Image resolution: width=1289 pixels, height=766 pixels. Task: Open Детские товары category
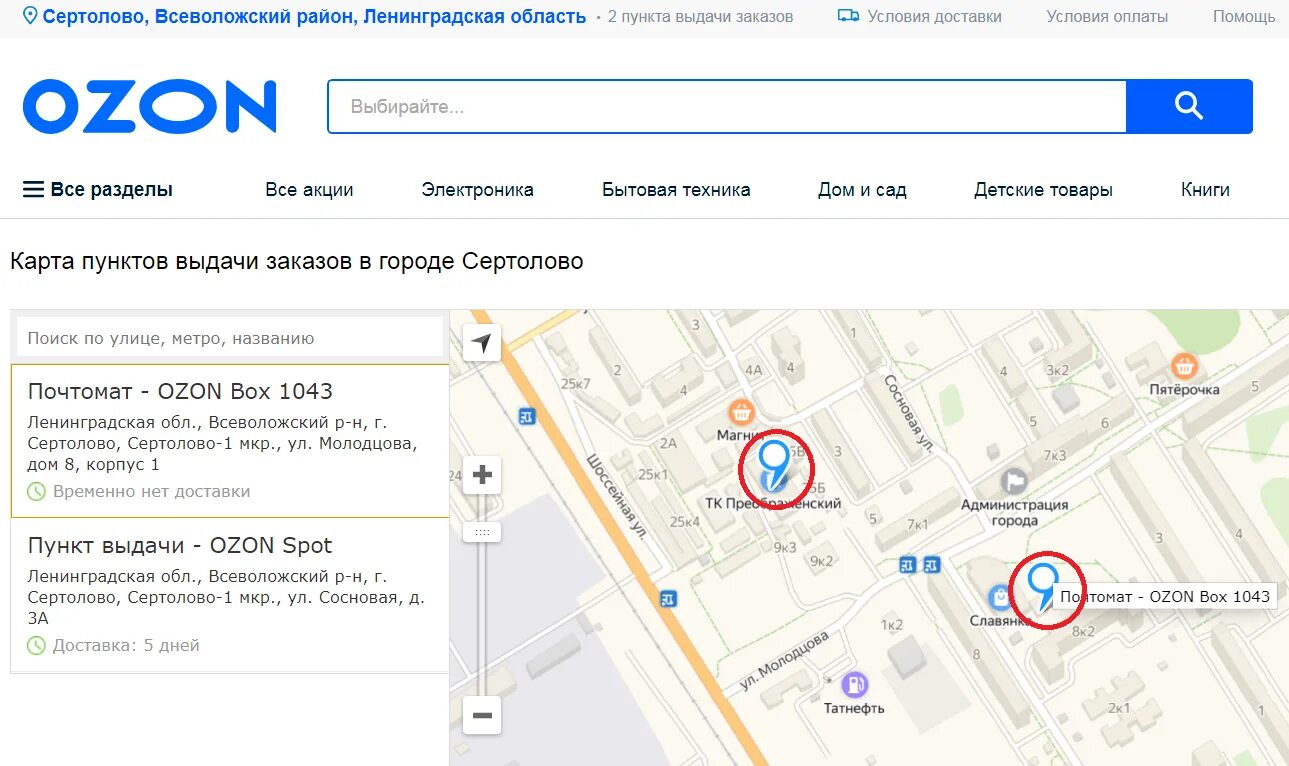[x=1043, y=189]
